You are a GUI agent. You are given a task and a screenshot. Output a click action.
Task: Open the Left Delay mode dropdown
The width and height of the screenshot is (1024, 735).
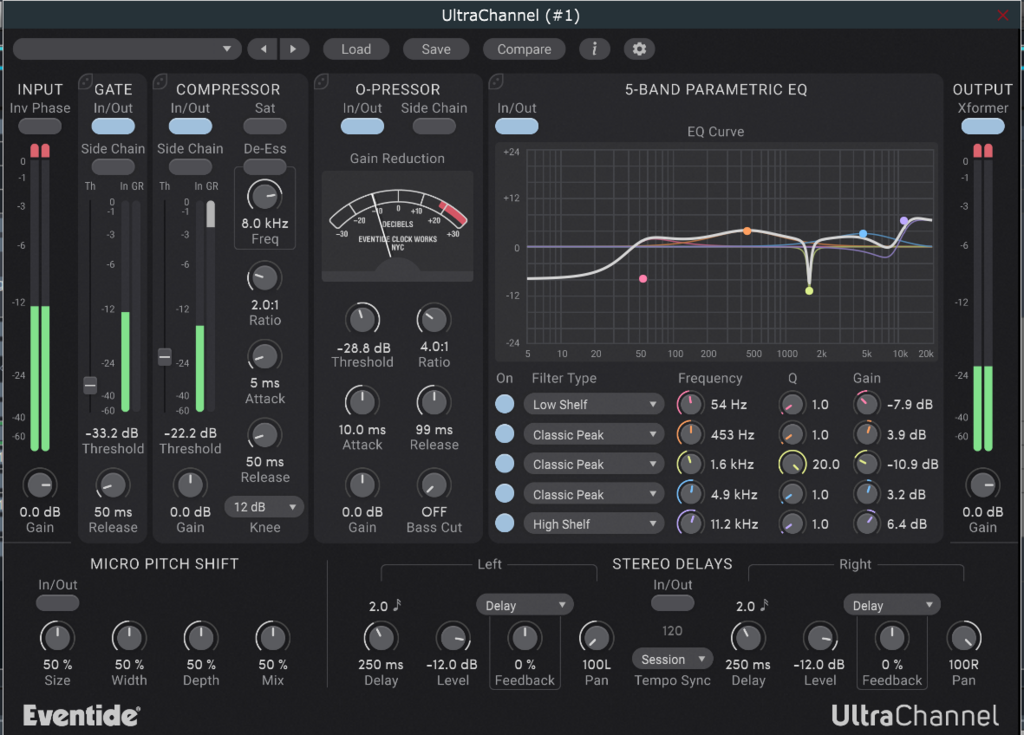pos(524,606)
